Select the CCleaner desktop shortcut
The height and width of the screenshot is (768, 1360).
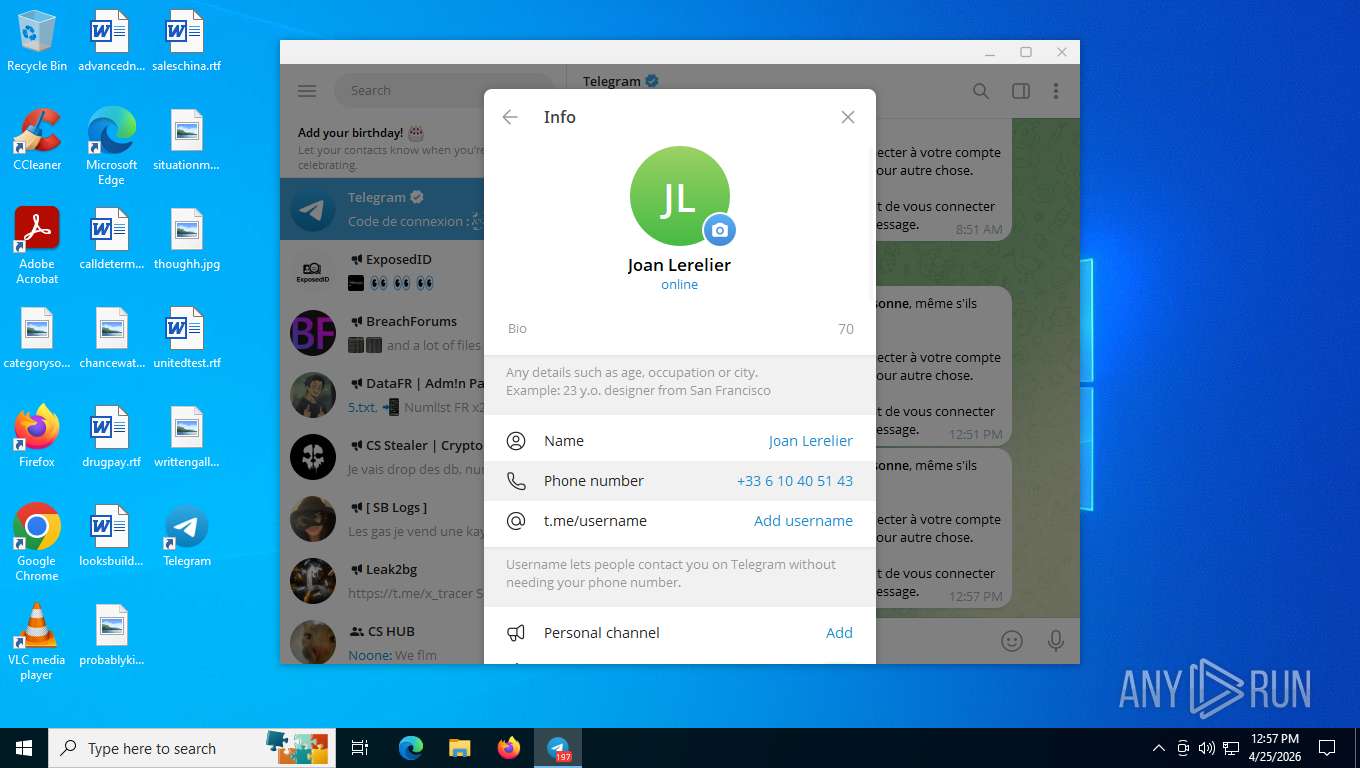coord(37,140)
